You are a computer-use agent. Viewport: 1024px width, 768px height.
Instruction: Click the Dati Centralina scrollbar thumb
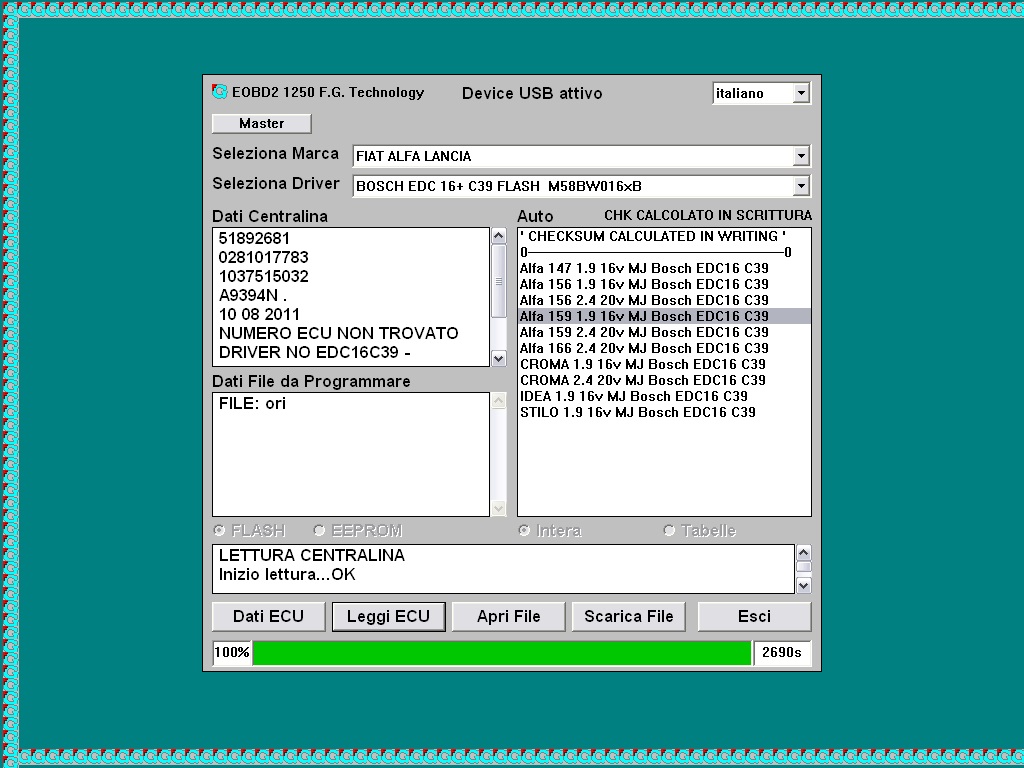click(x=498, y=281)
